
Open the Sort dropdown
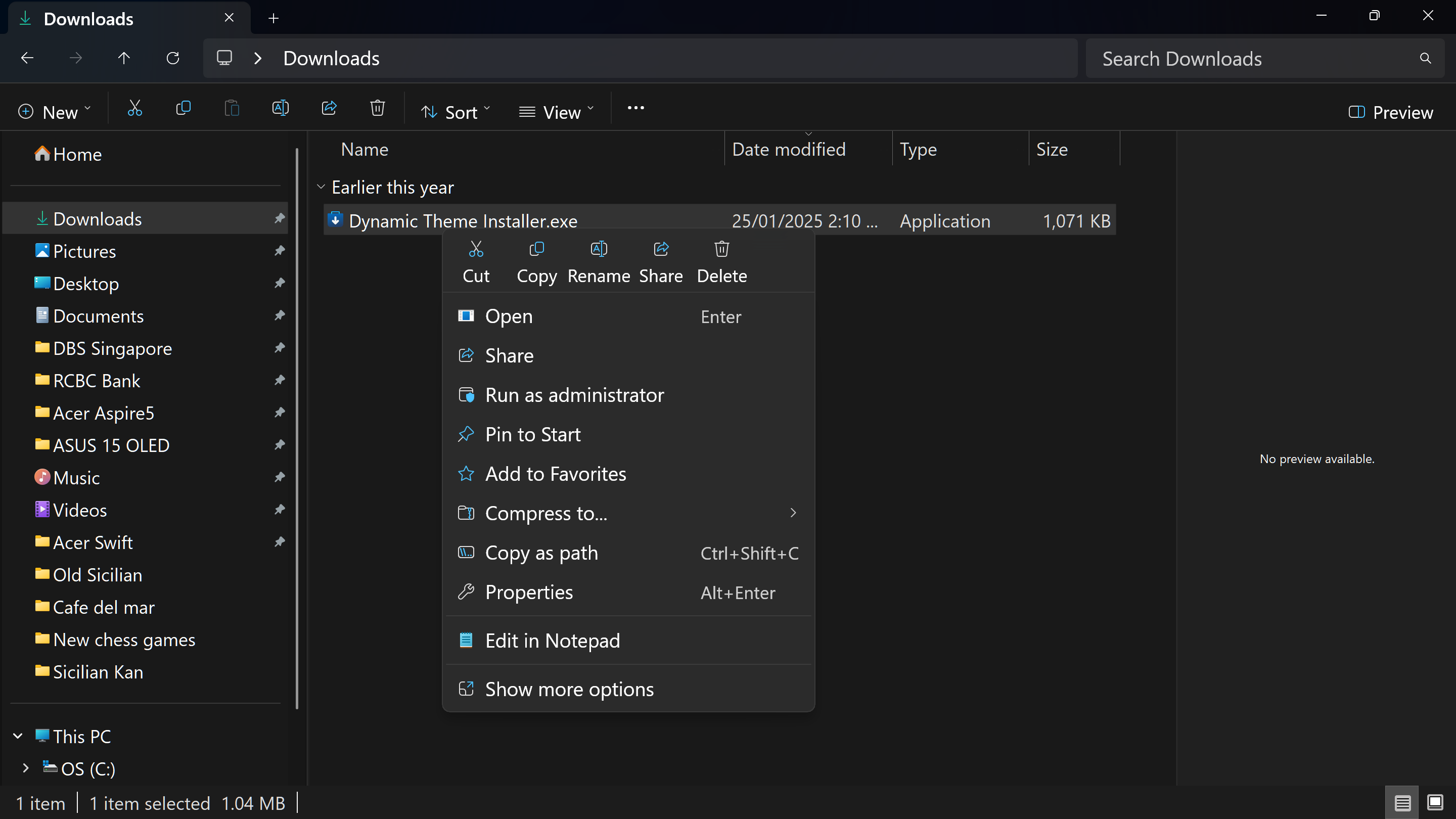(456, 112)
